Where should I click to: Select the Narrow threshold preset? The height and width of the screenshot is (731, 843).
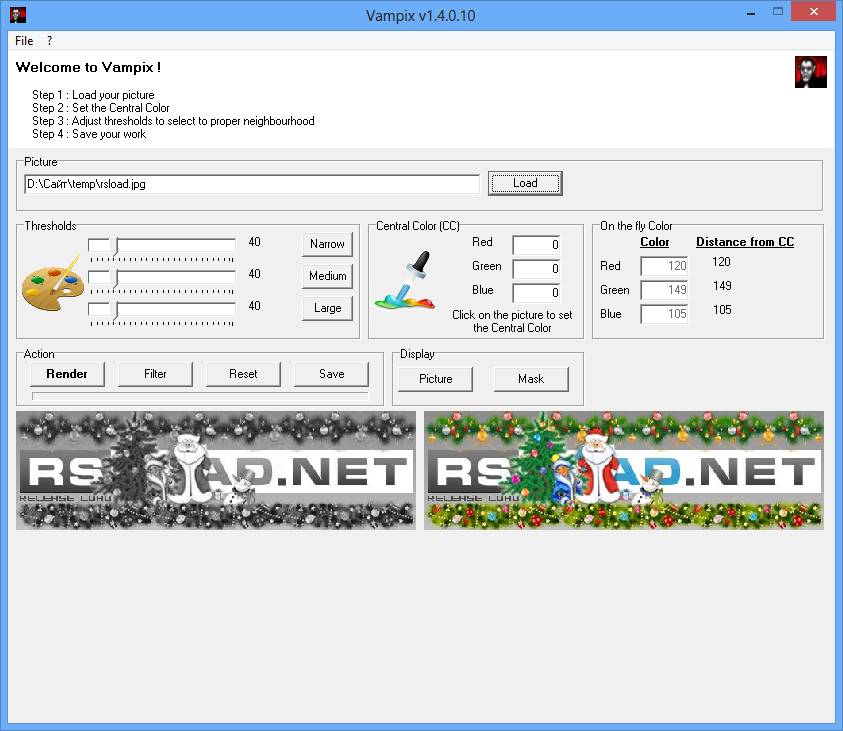point(327,244)
